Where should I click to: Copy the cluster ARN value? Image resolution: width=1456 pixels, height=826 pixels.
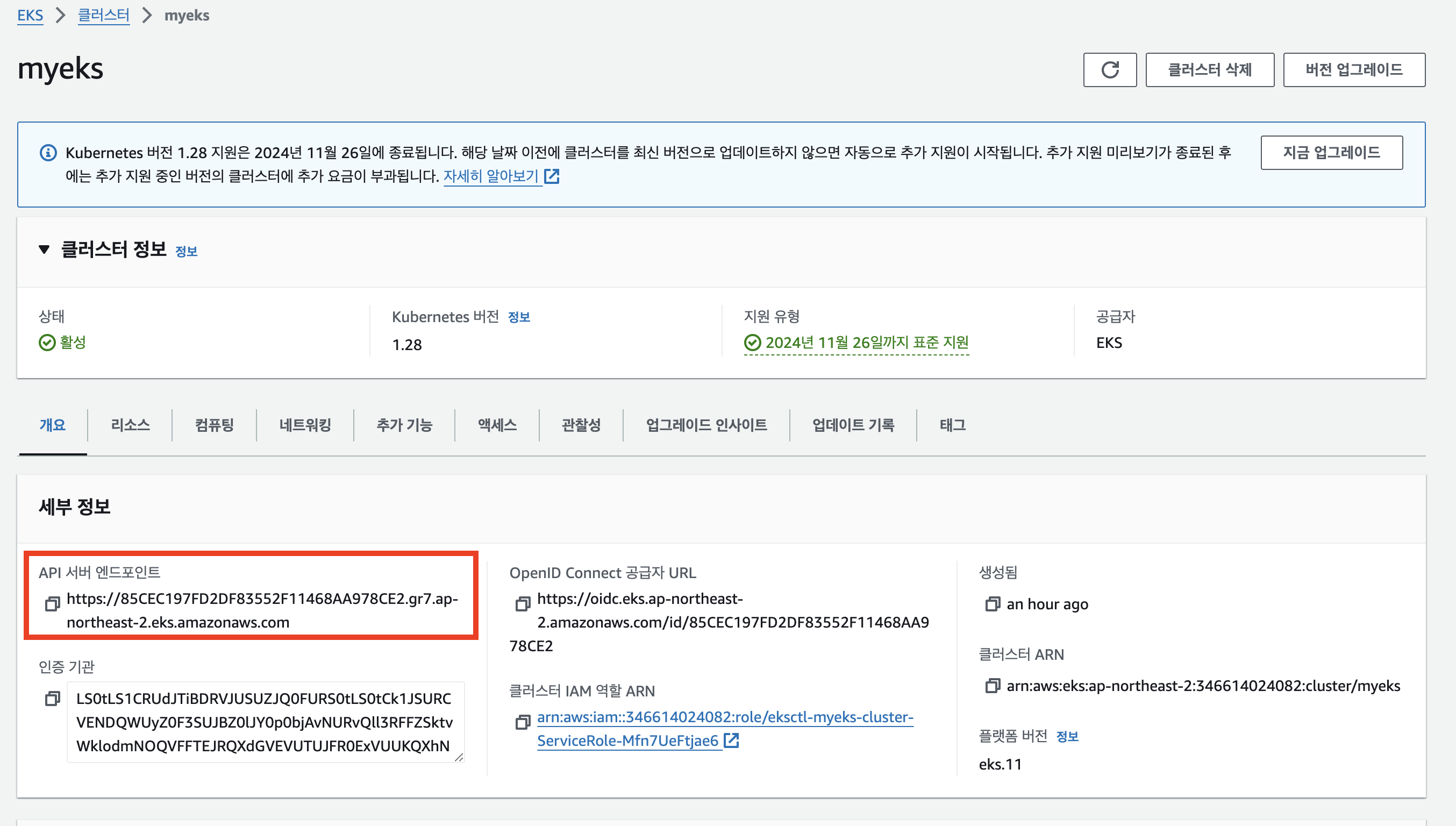(x=992, y=686)
